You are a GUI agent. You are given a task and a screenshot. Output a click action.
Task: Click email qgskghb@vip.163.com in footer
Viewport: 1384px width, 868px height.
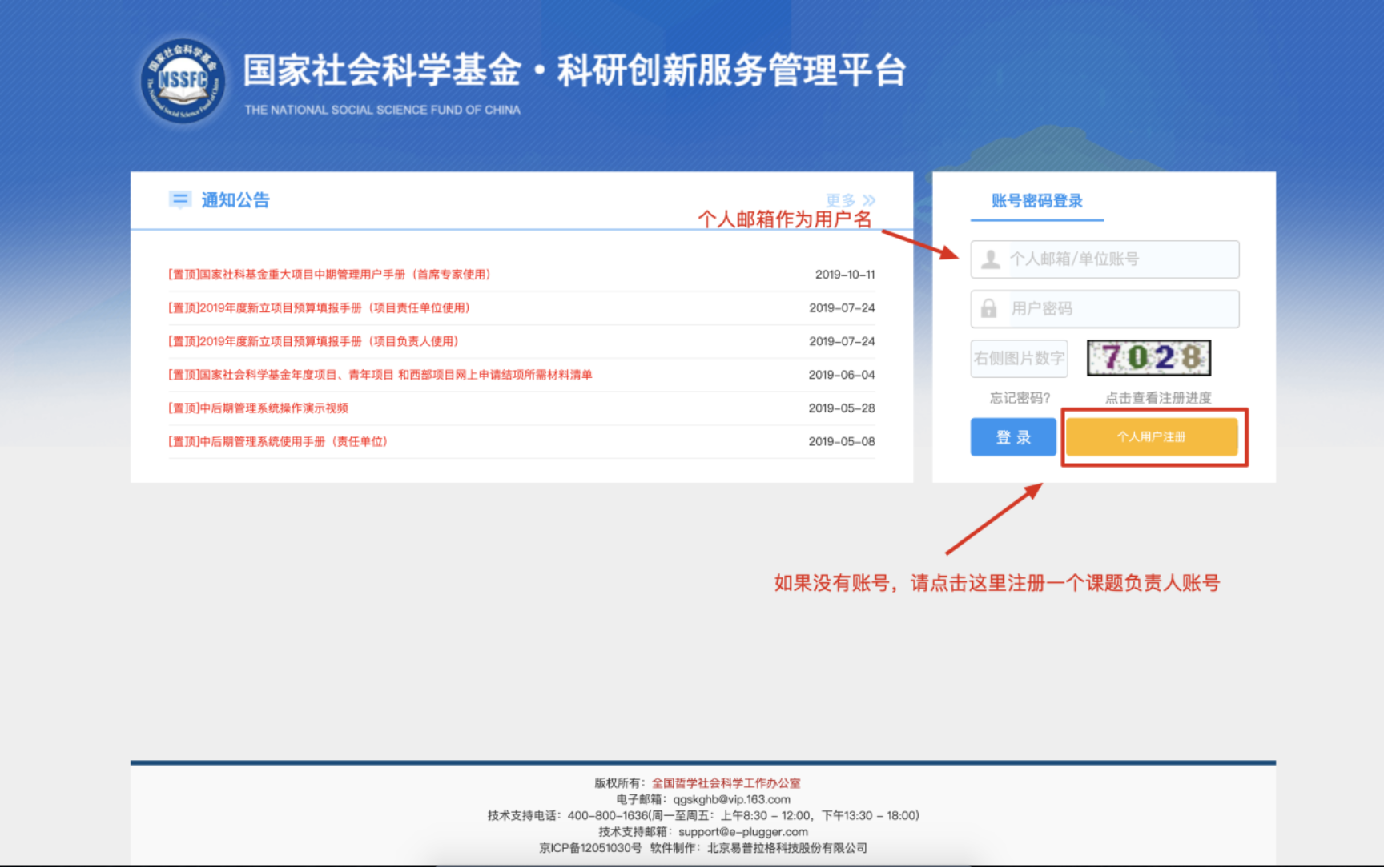click(731, 799)
